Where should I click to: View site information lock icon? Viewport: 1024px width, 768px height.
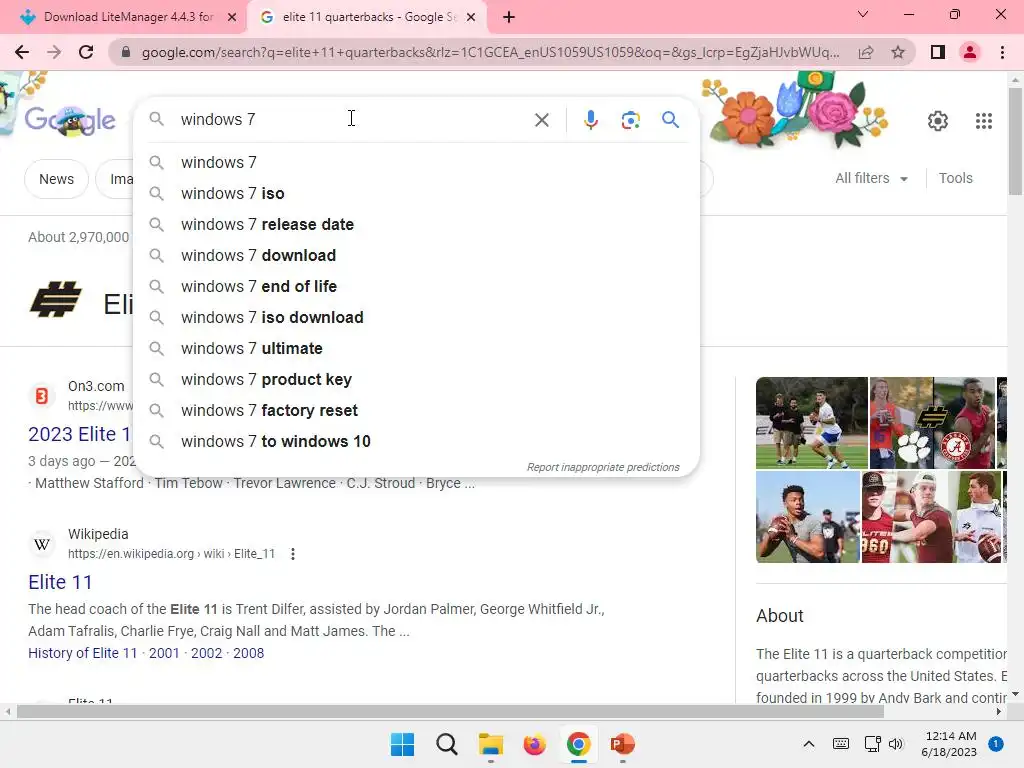coord(126,52)
